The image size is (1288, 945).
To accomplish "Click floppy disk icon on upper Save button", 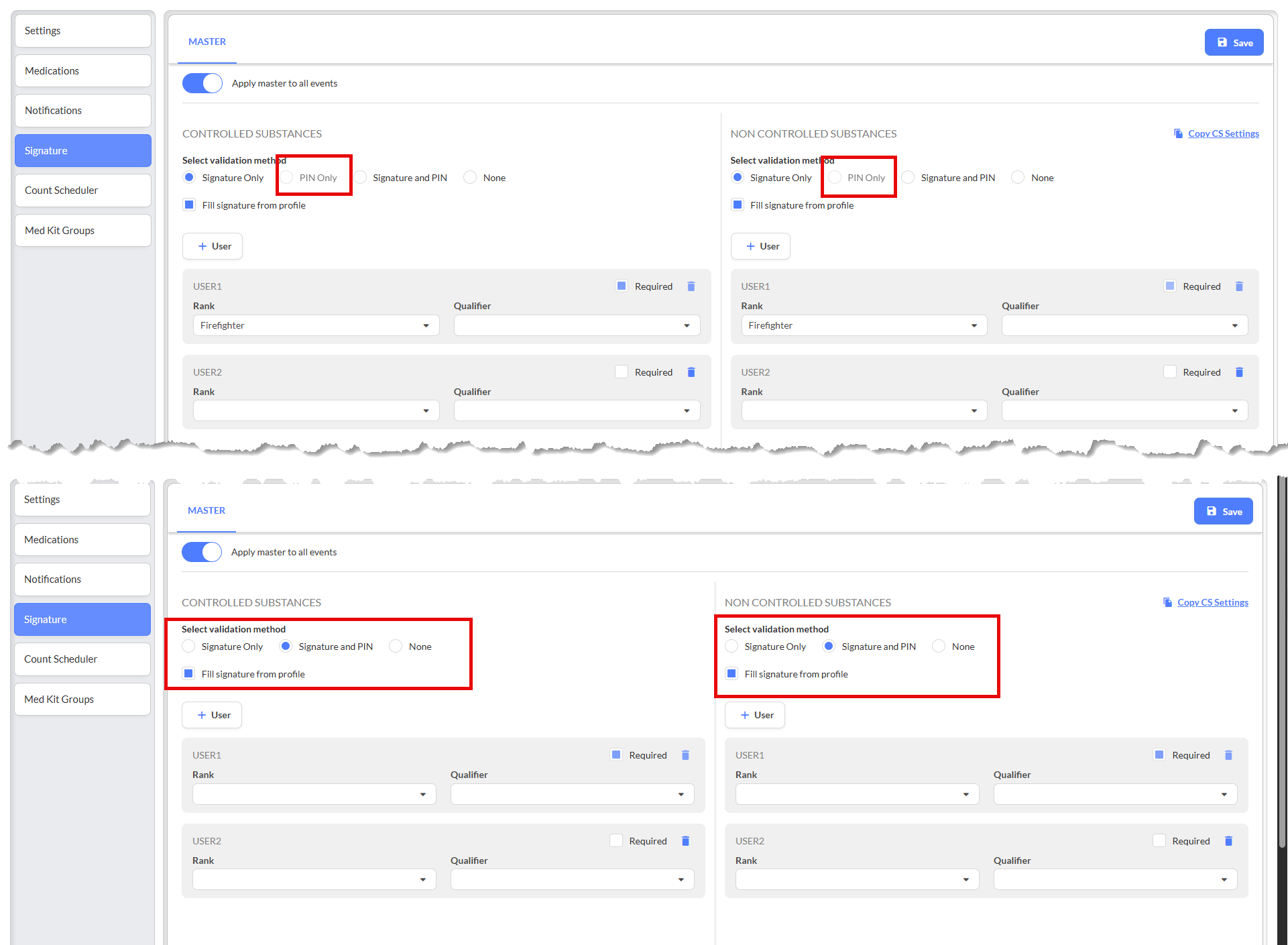I will (x=1222, y=42).
